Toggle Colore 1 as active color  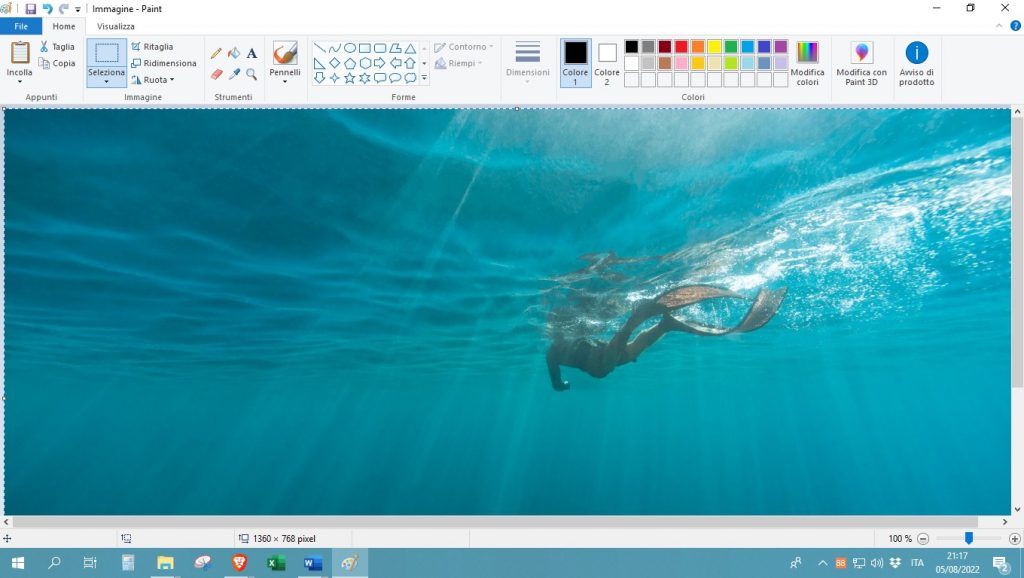[575, 62]
